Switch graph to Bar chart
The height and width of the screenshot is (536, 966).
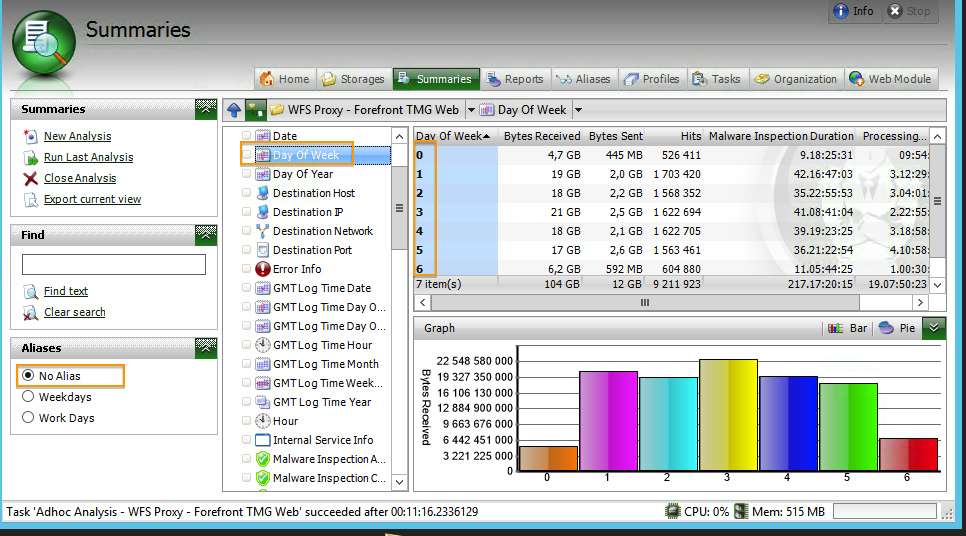(x=848, y=328)
